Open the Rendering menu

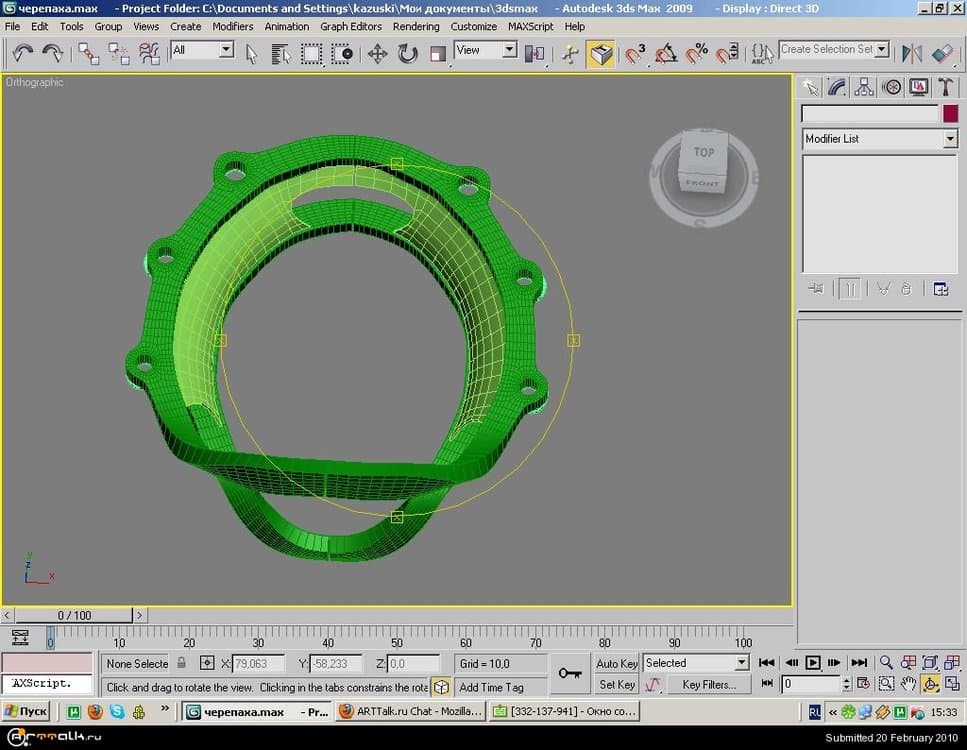[416, 27]
